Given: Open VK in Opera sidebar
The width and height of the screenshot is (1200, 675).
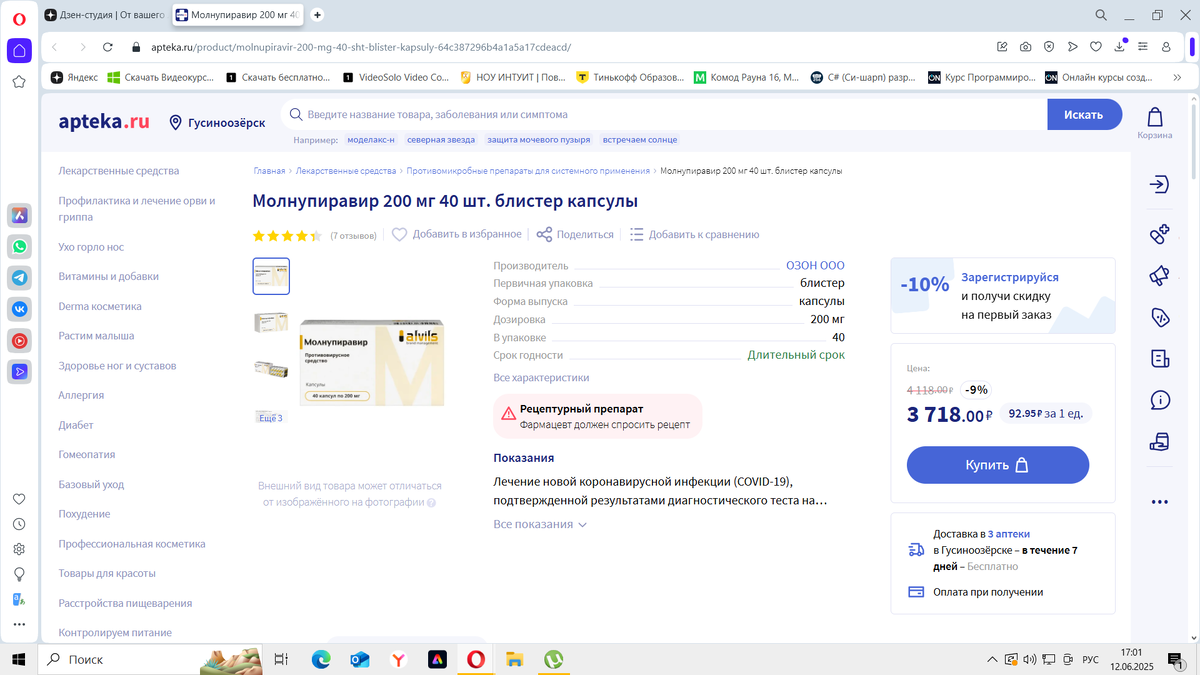Looking at the screenshot, I should 19,310.
